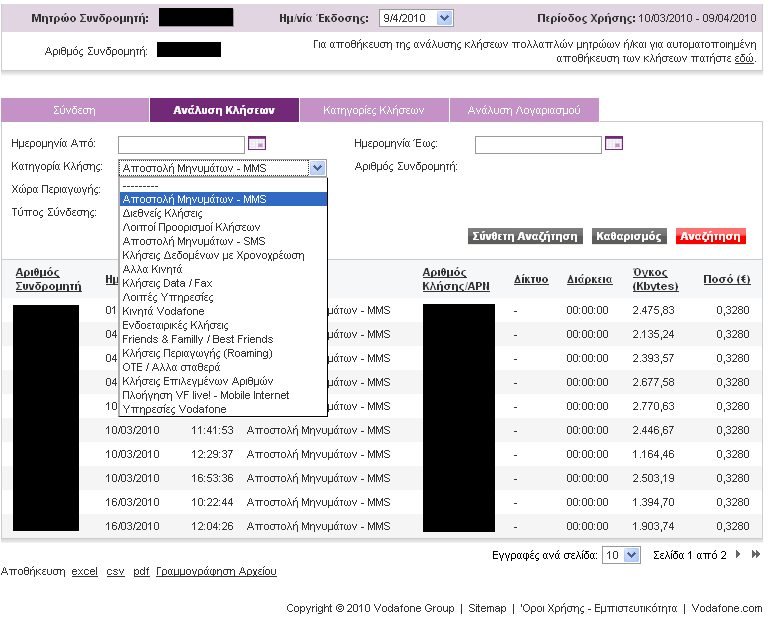Open the 'Ανάλυση Λογαριασμού' tab
773x619 pixels.
pos(523,111)
